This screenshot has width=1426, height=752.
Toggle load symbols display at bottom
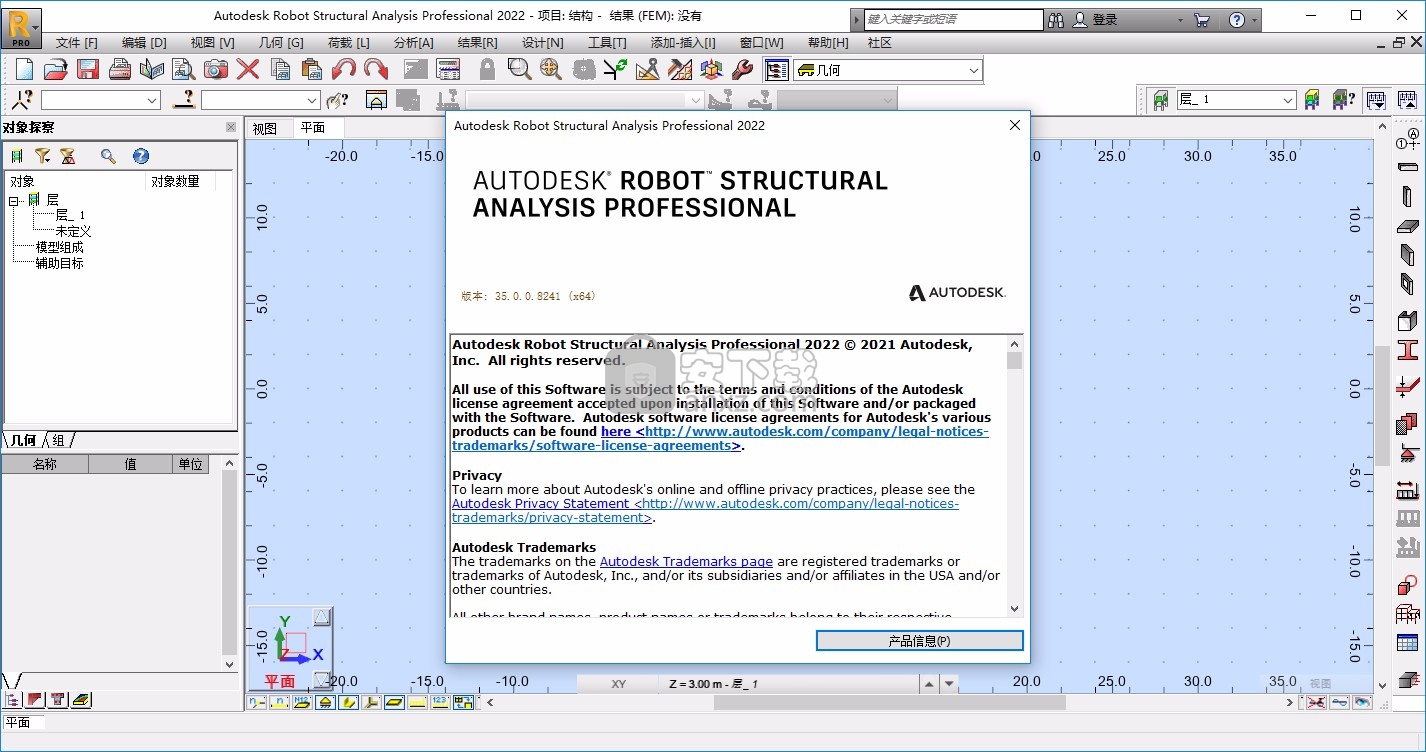pos(417,702)
